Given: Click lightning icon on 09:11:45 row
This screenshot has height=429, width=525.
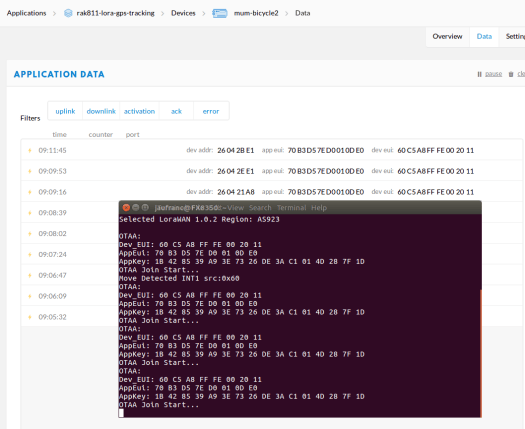Looking at the screenshot, I should click(x=30, y=150).
